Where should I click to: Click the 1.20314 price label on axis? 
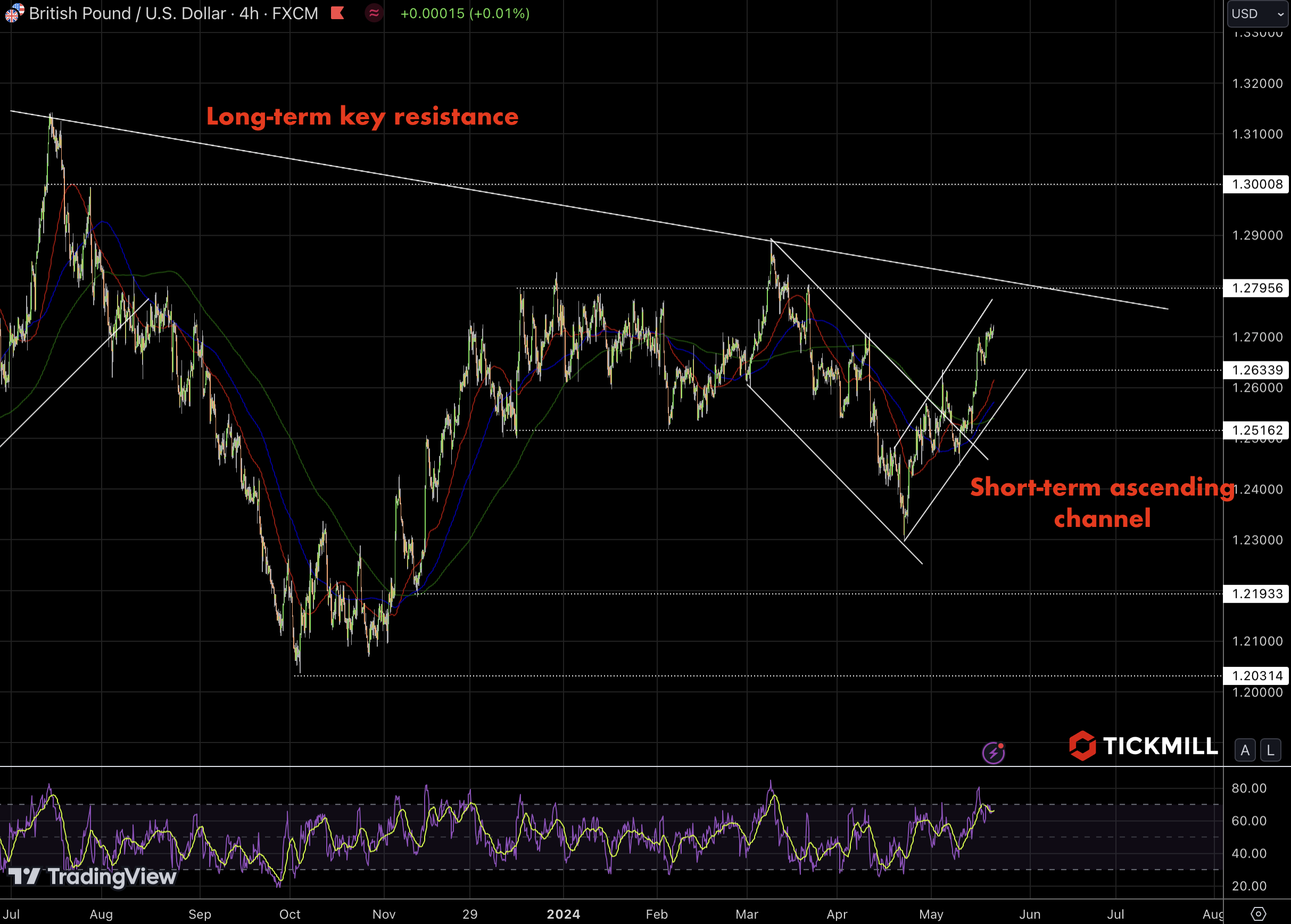pos(1256,676)
